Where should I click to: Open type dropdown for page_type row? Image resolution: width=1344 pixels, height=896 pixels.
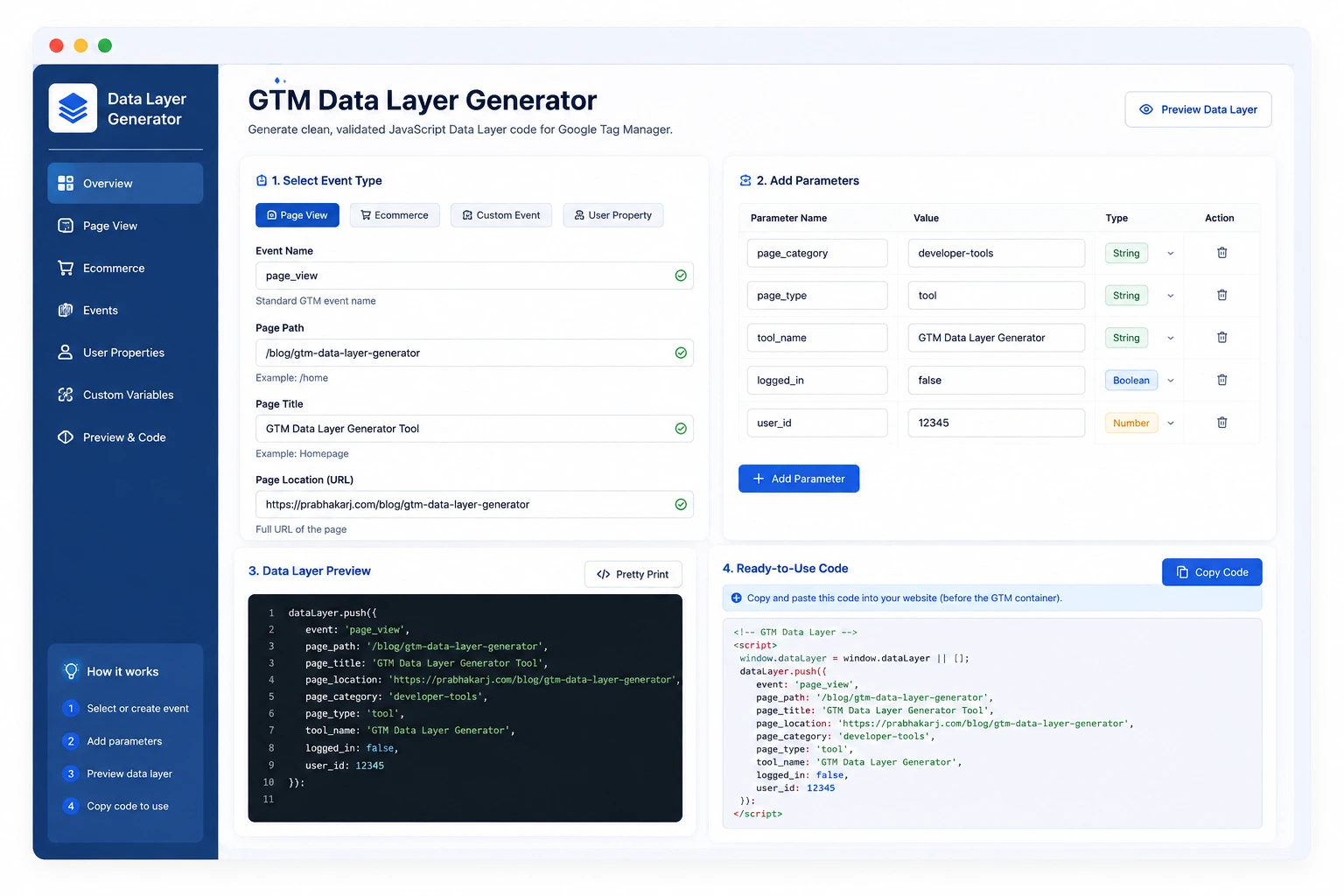[x=1170, y=296]
